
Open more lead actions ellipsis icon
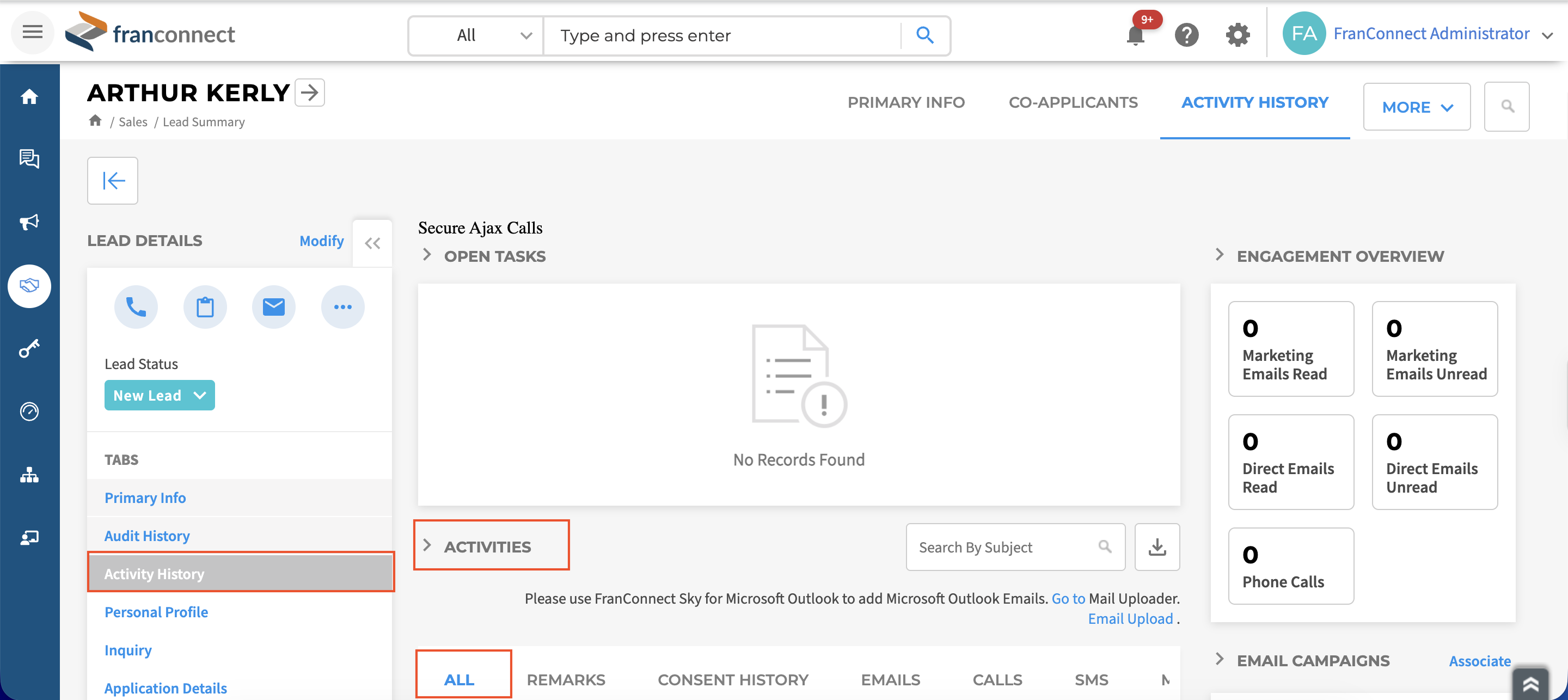[342, 307]
